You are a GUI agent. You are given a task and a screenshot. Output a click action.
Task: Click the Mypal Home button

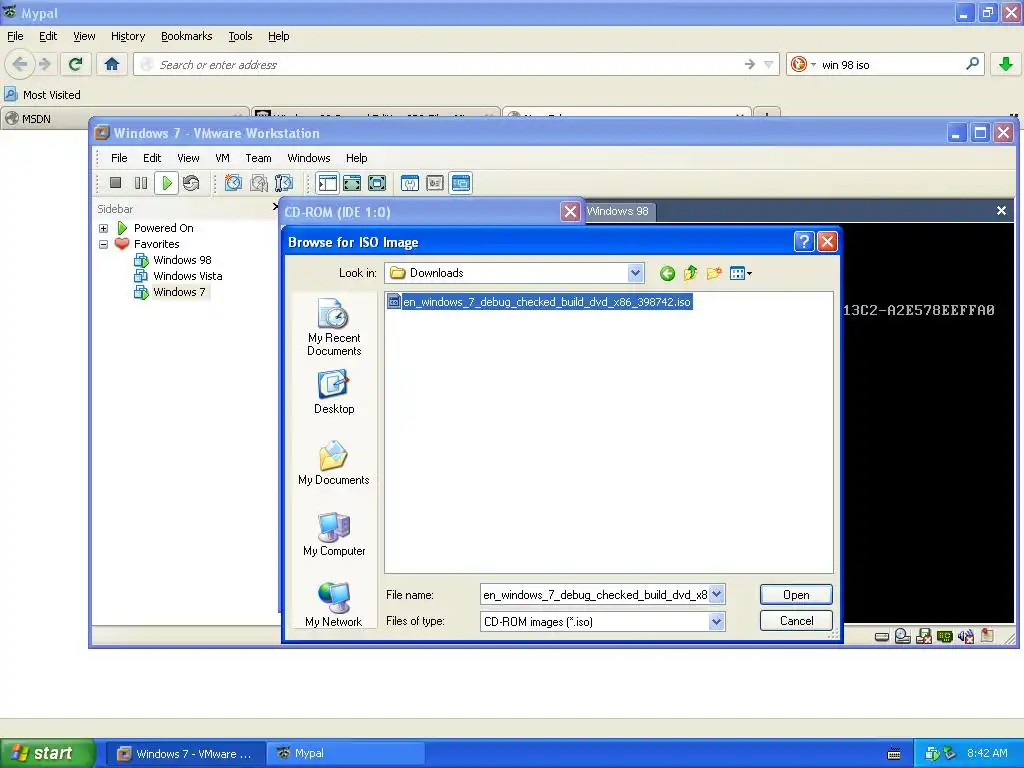pos(112,64)
